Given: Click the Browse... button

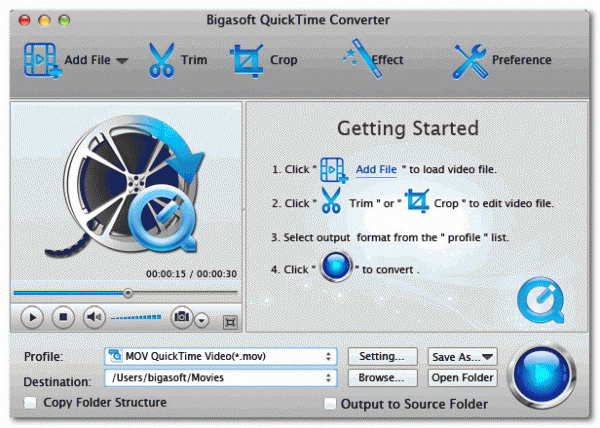Looking at the screenshot, I should click(x=382, y=378).
